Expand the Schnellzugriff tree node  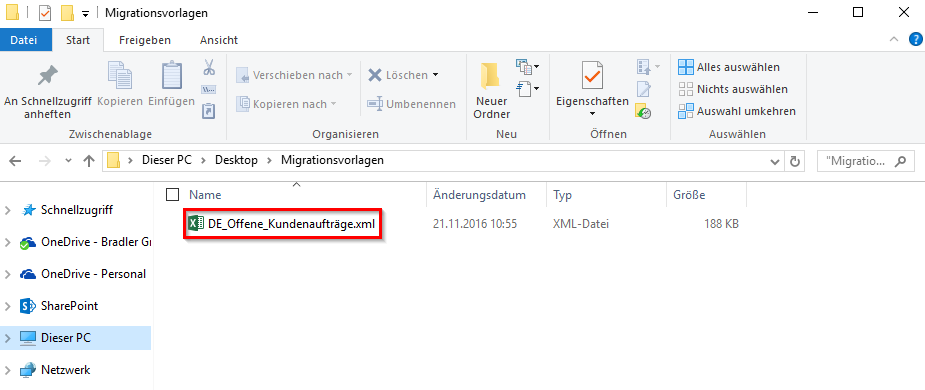(8, 210)
